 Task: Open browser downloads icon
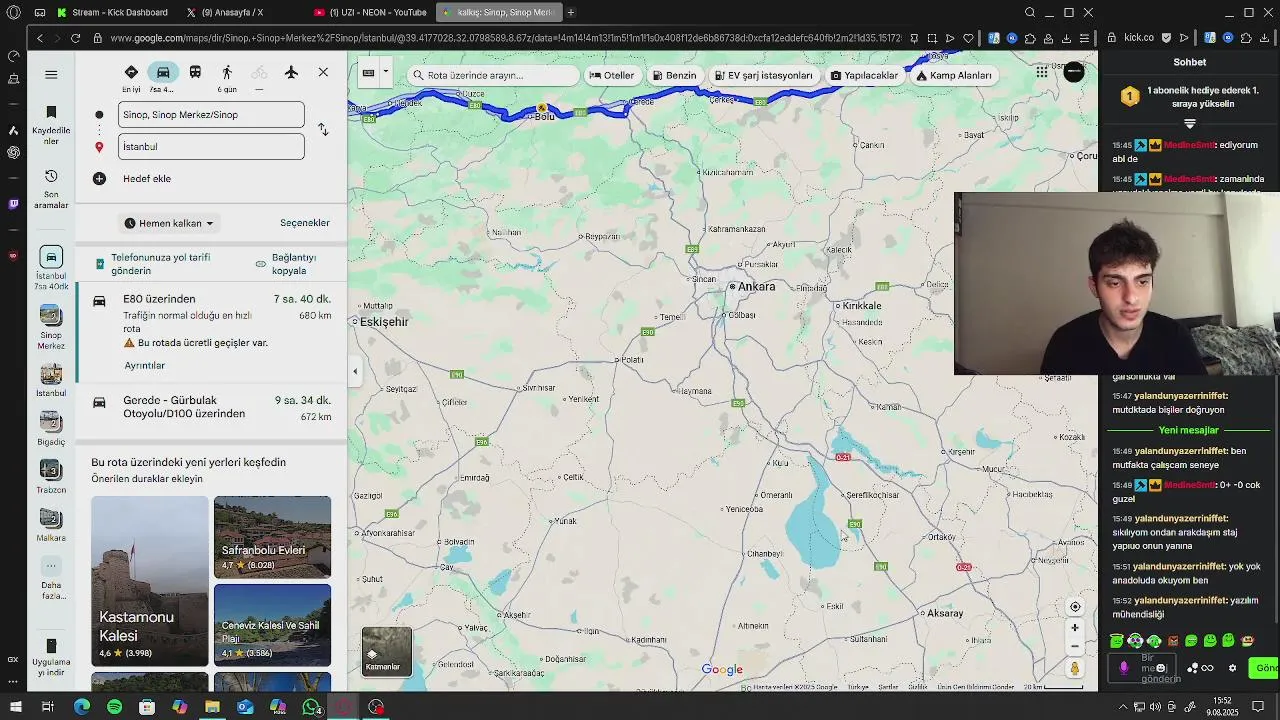pos(1066,38)
